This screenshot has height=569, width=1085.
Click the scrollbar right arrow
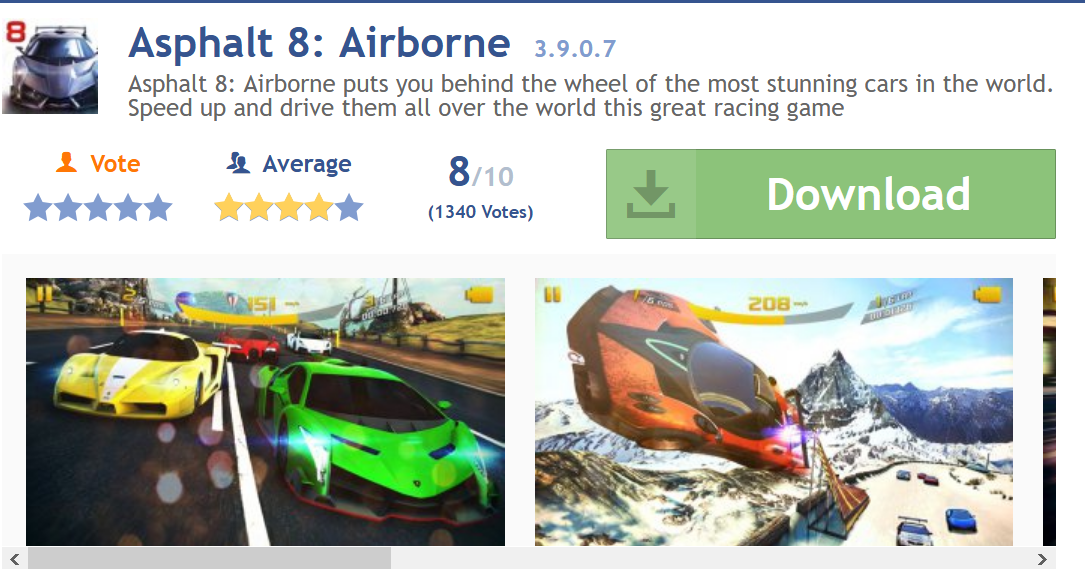[1042, 558]
